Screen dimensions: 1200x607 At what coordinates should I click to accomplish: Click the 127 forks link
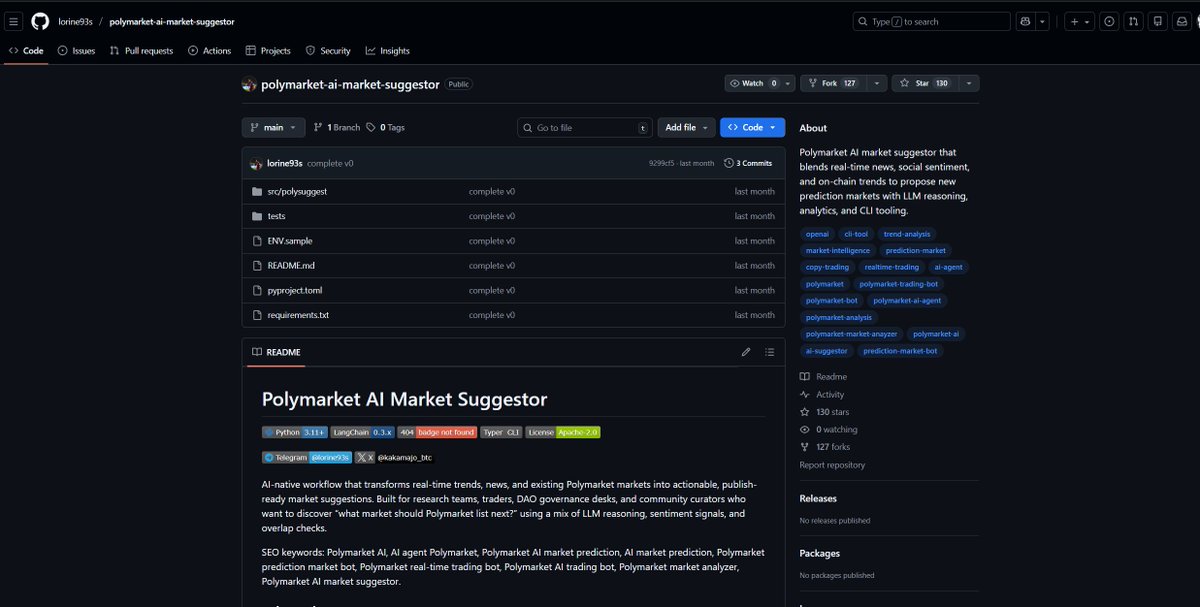(x=825, y=447)
